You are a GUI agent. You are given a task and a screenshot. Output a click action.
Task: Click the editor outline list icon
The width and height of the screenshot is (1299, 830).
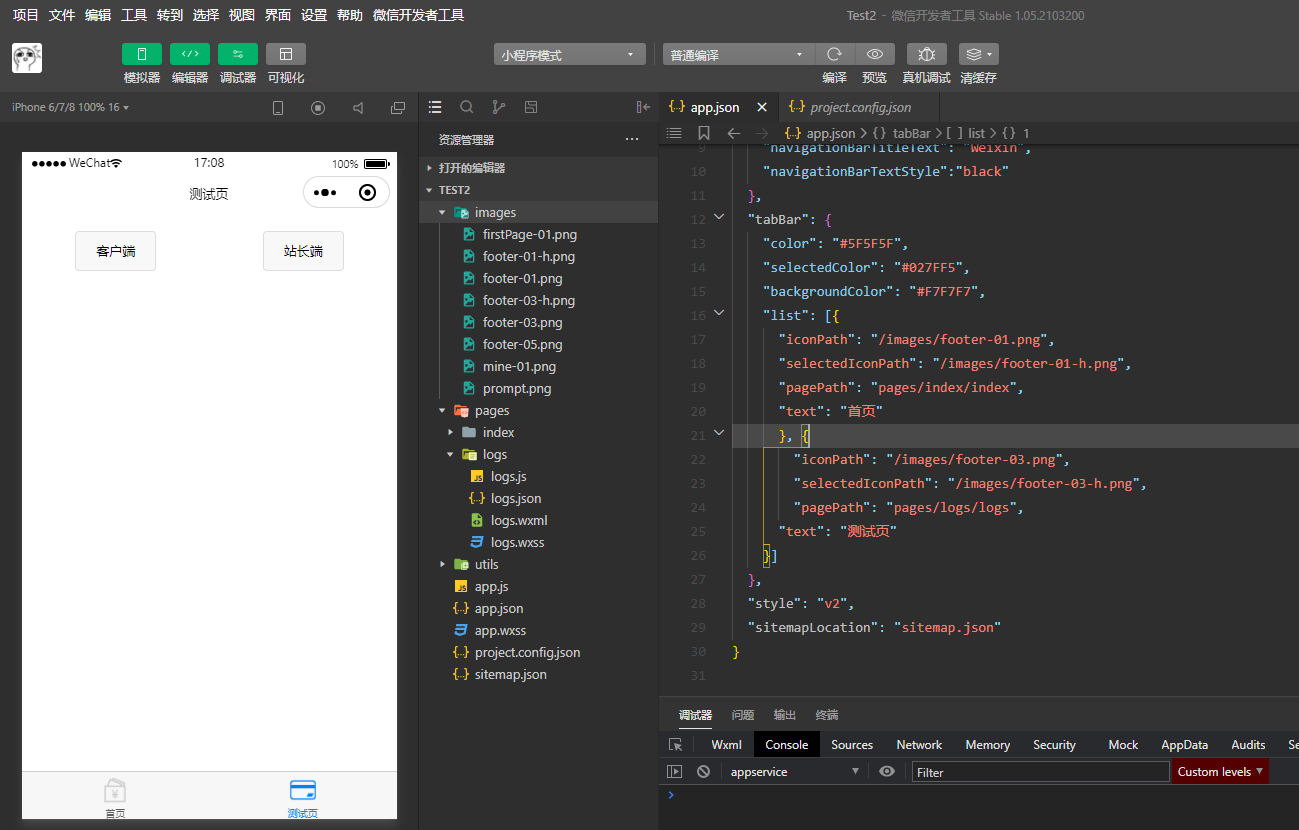pyautogui.click(x=674, y=133)
